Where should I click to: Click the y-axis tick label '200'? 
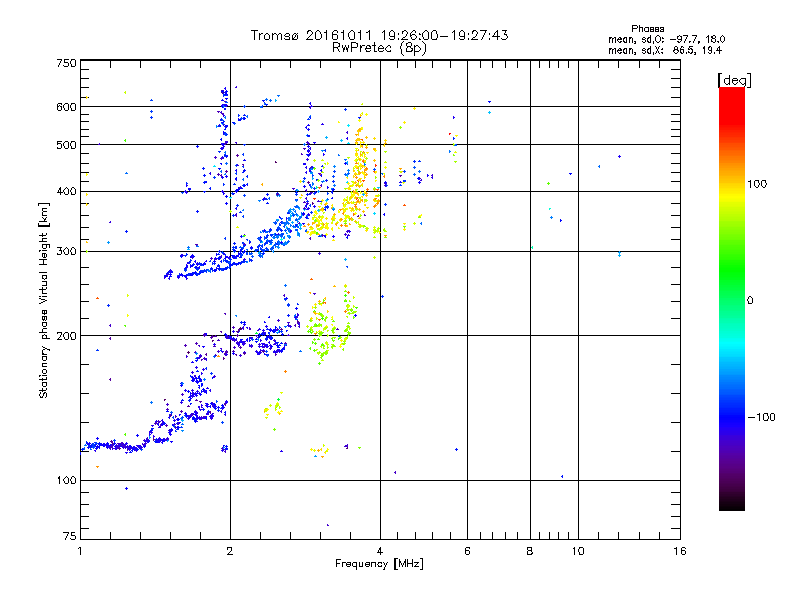66,336
